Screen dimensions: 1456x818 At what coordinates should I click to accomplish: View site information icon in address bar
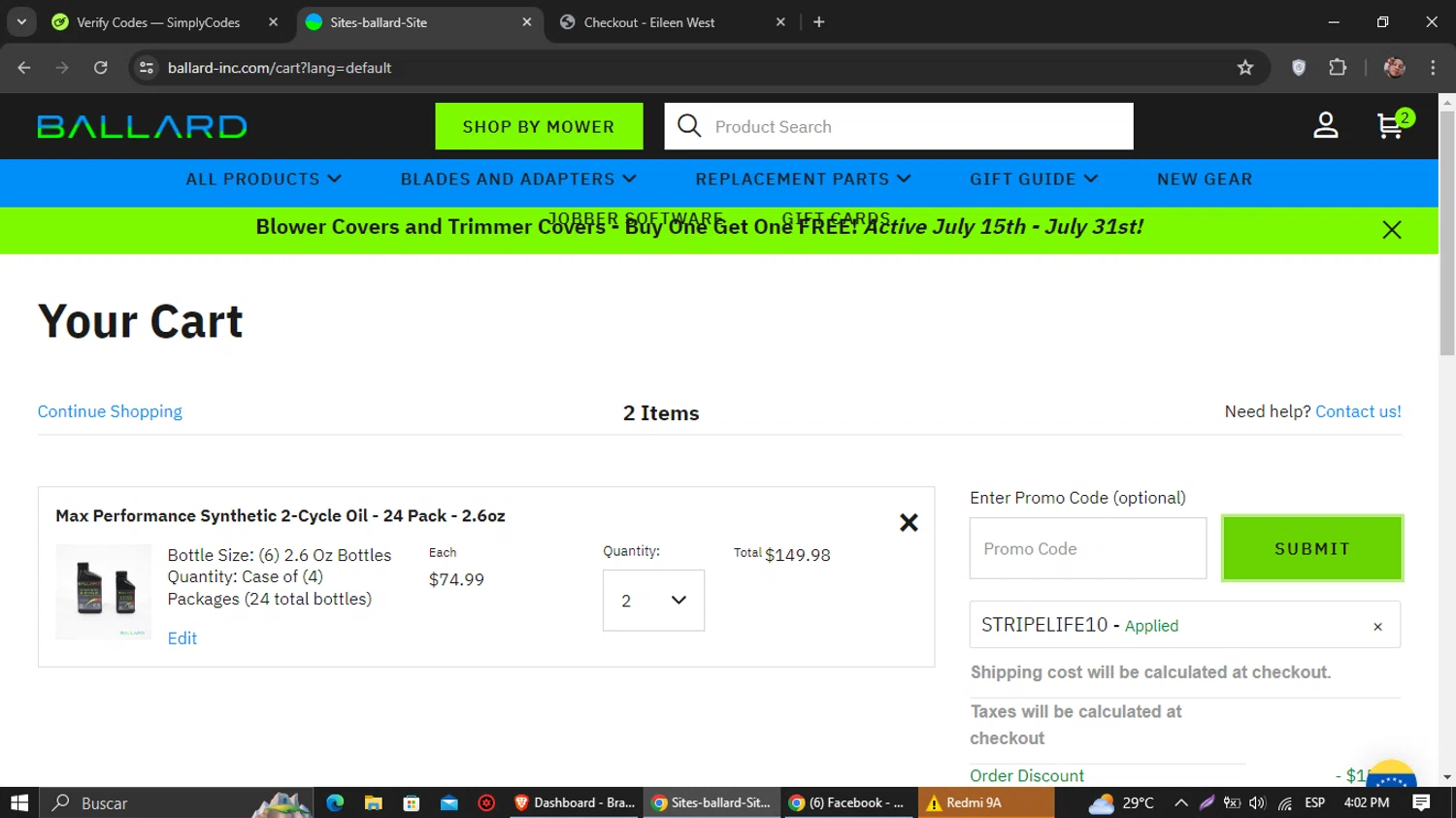click(147, 68)
